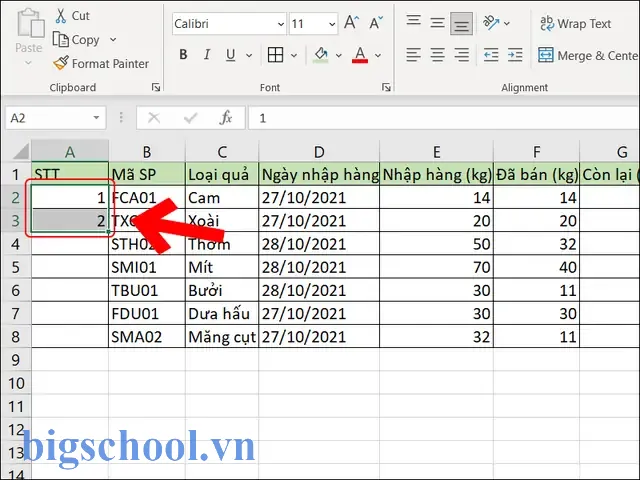Select row 9 header

(16, 360)
